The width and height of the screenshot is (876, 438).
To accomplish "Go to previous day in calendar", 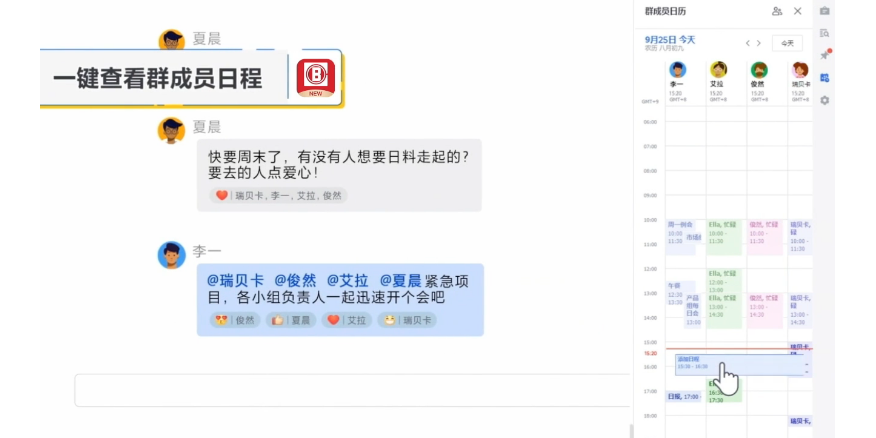I will (747, 43).
